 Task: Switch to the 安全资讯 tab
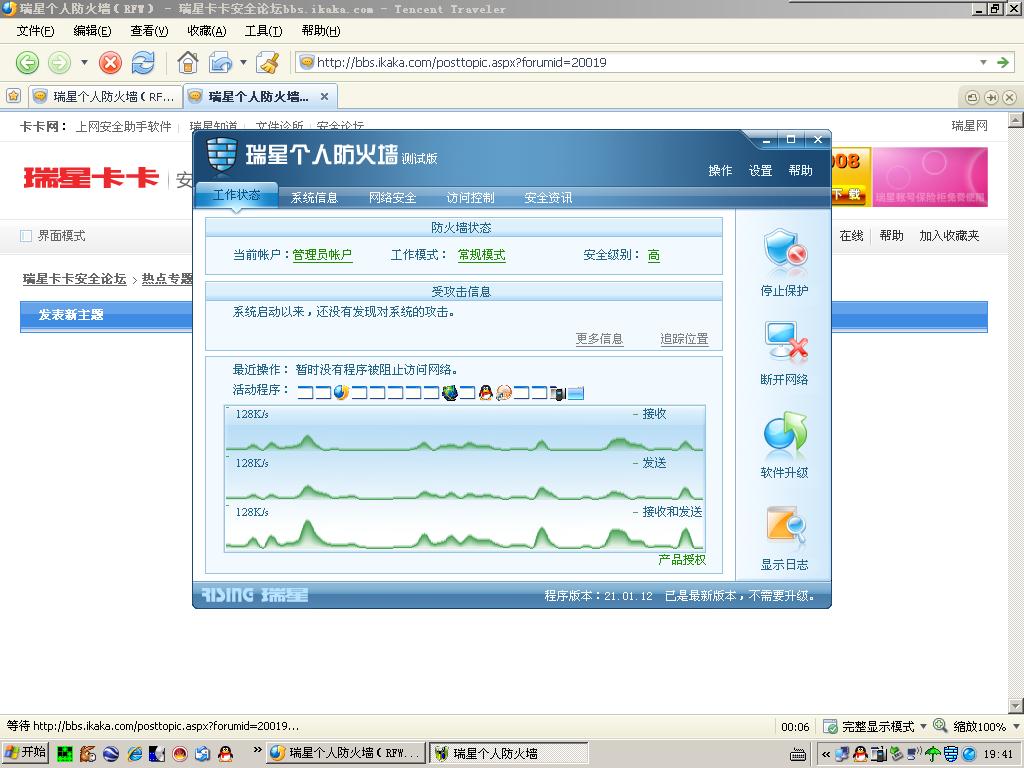(x=548, y=198)
